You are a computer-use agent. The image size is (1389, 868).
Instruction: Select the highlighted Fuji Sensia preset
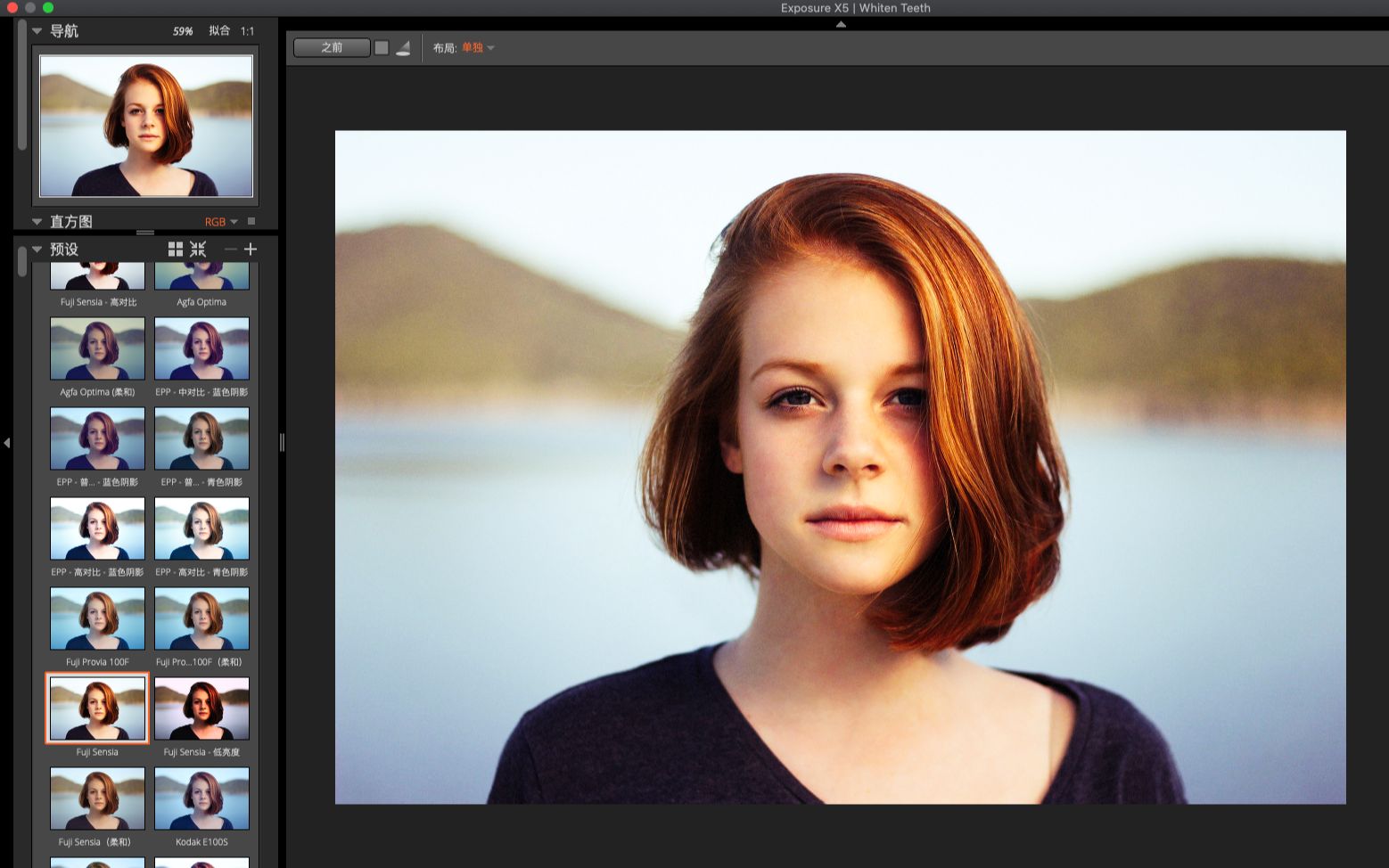(x=97, y=708)
